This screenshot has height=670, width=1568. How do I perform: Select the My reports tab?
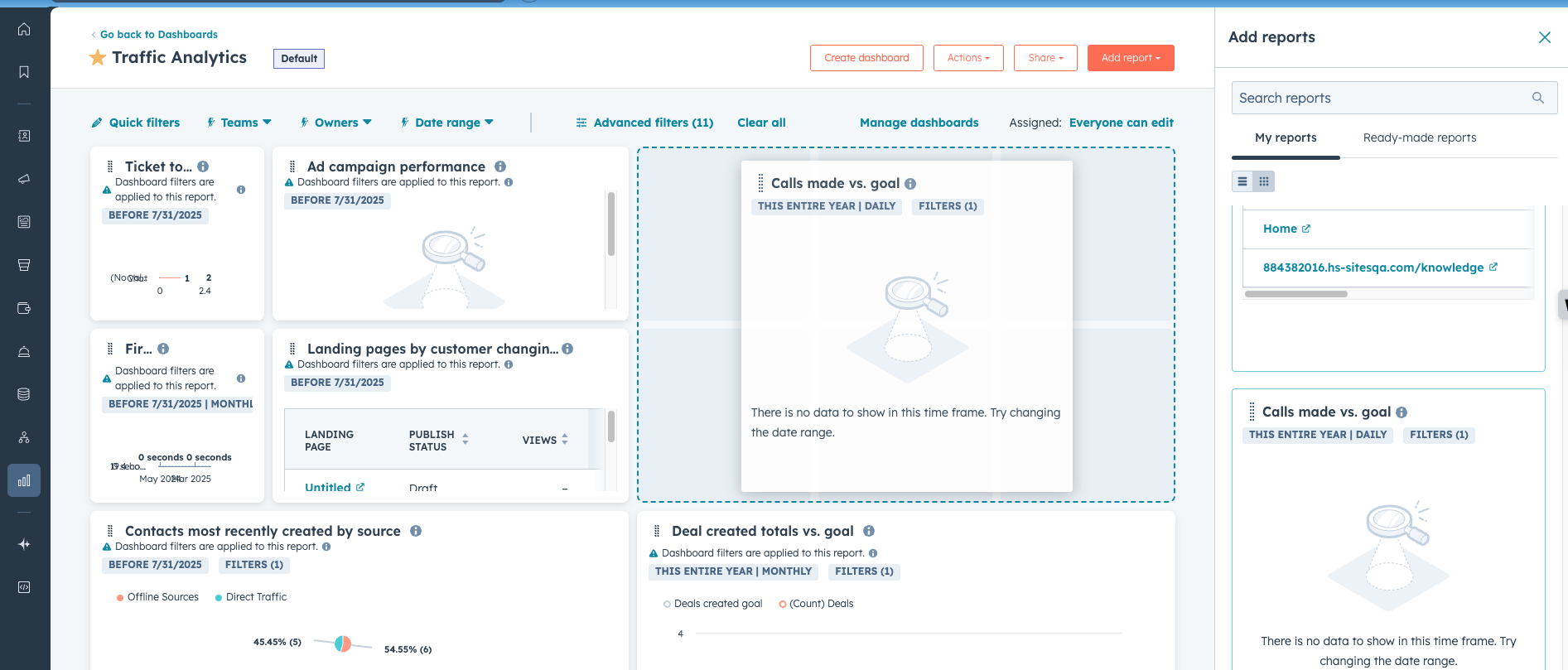pyautogui.click(x=1285, y=137)
